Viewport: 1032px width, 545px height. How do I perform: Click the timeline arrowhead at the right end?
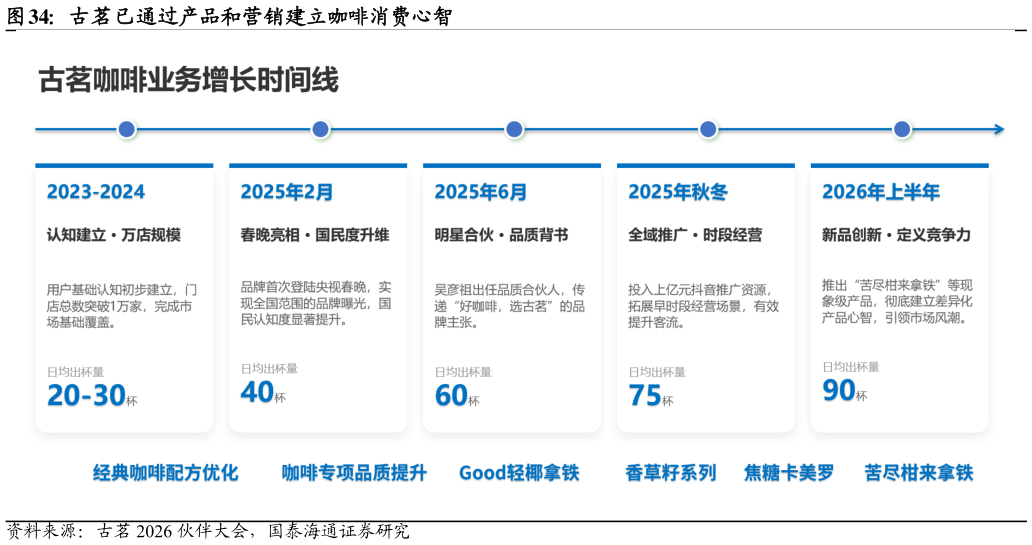click(999, 130)
